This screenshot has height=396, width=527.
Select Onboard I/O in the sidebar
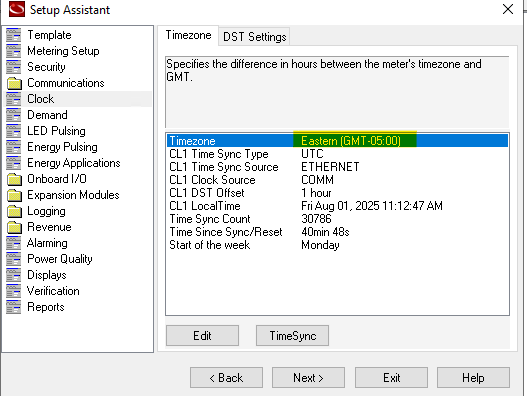click(57, 179)
